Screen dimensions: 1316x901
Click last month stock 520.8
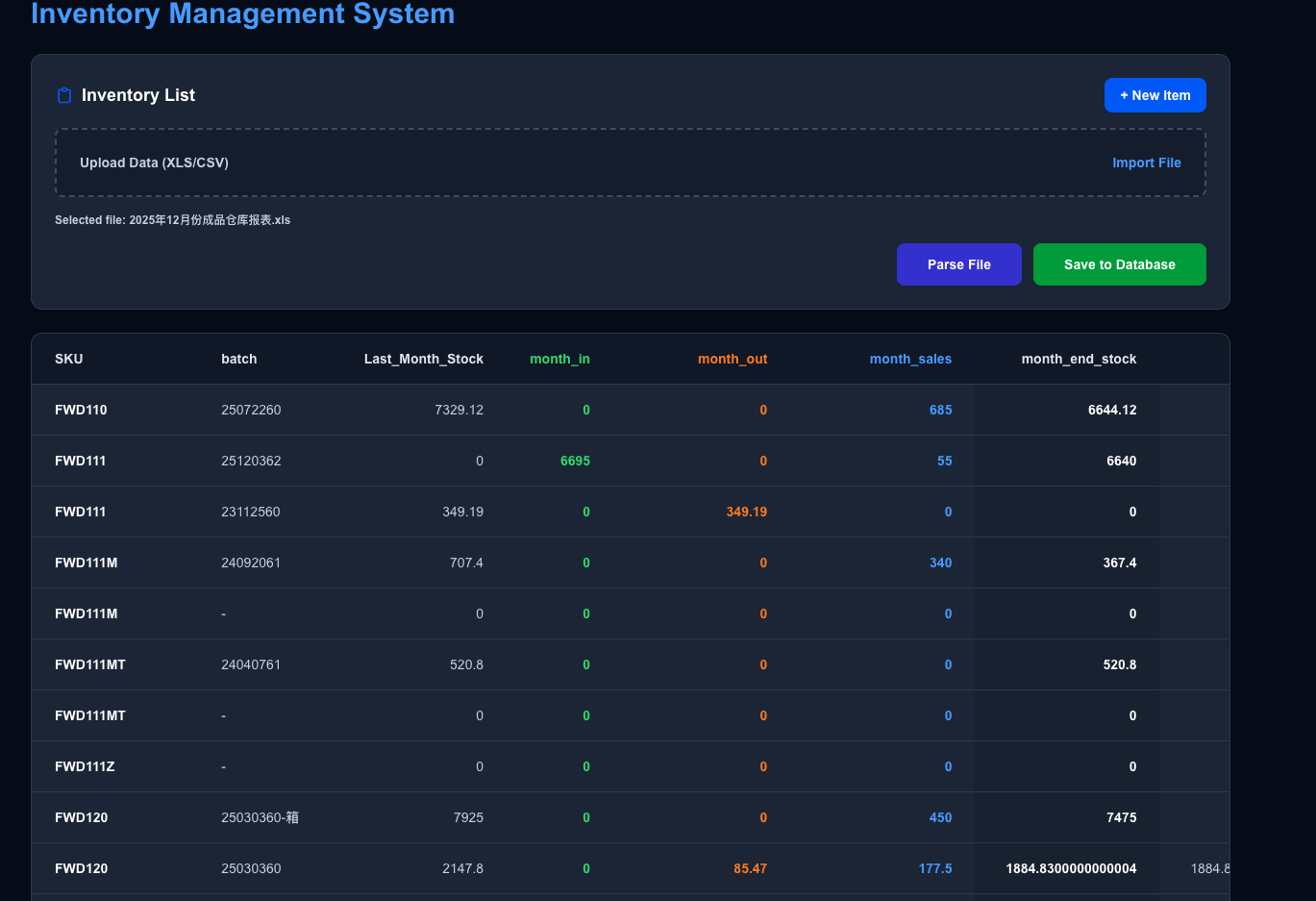coord(466,664)
